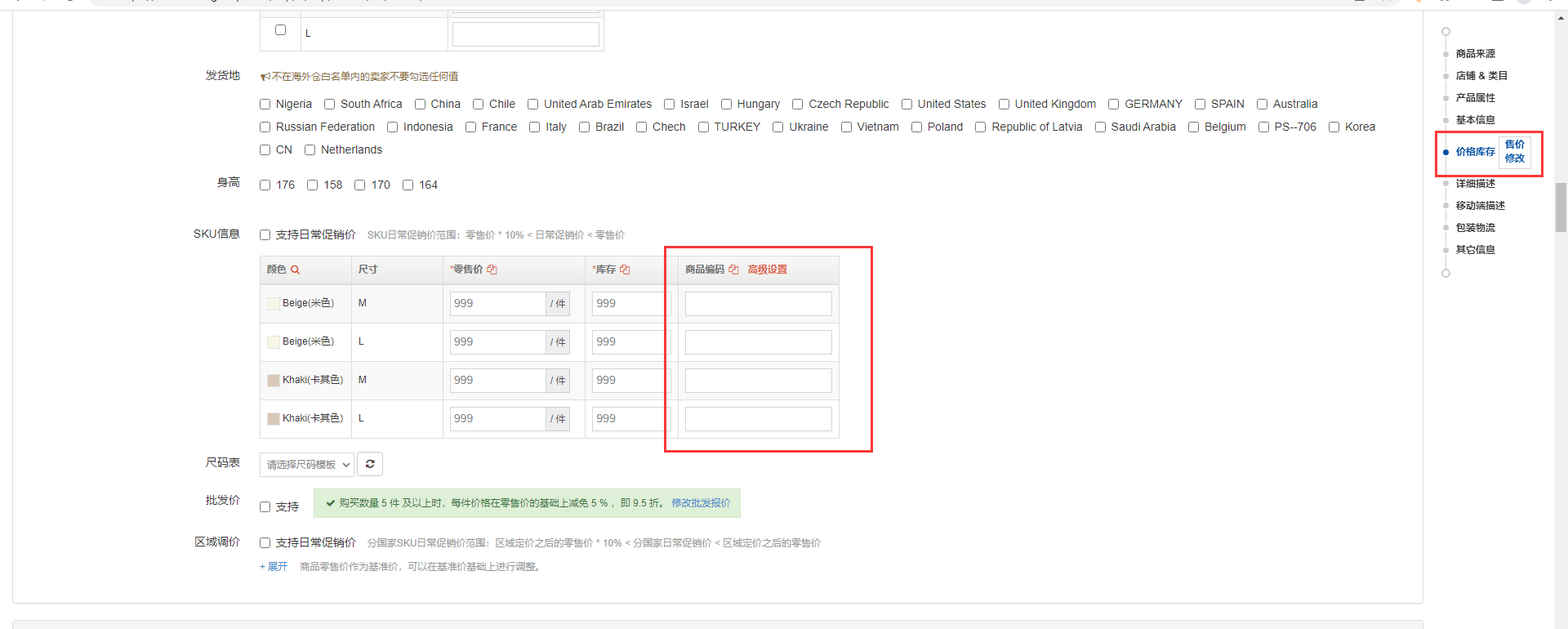Image resolution: width=1568 pixels, height=629 pixels.
Task: Click the megaphone icon beside the 发货地 notice
Action: [x=265, y=77]
